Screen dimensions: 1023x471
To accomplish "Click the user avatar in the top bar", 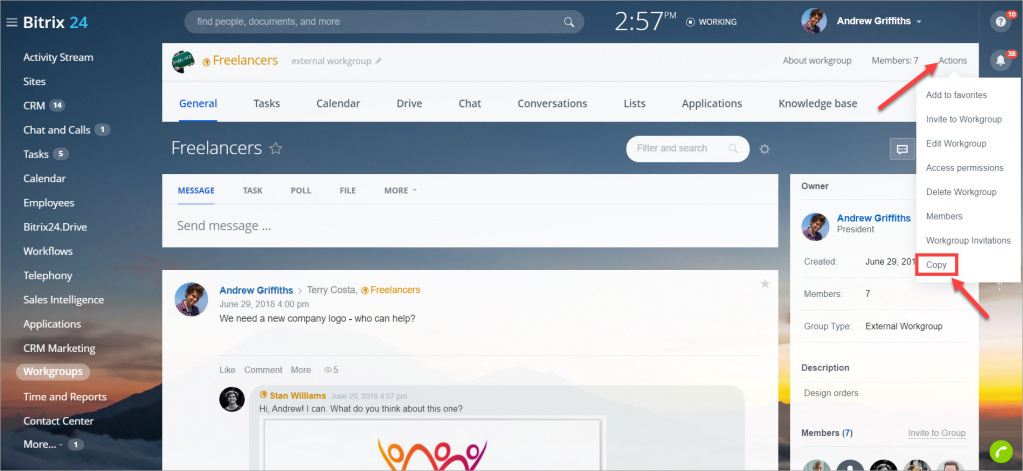I will [x=814, y=21].
